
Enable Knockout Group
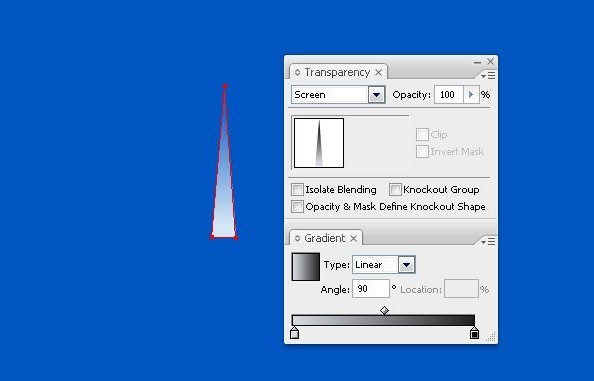395,189
